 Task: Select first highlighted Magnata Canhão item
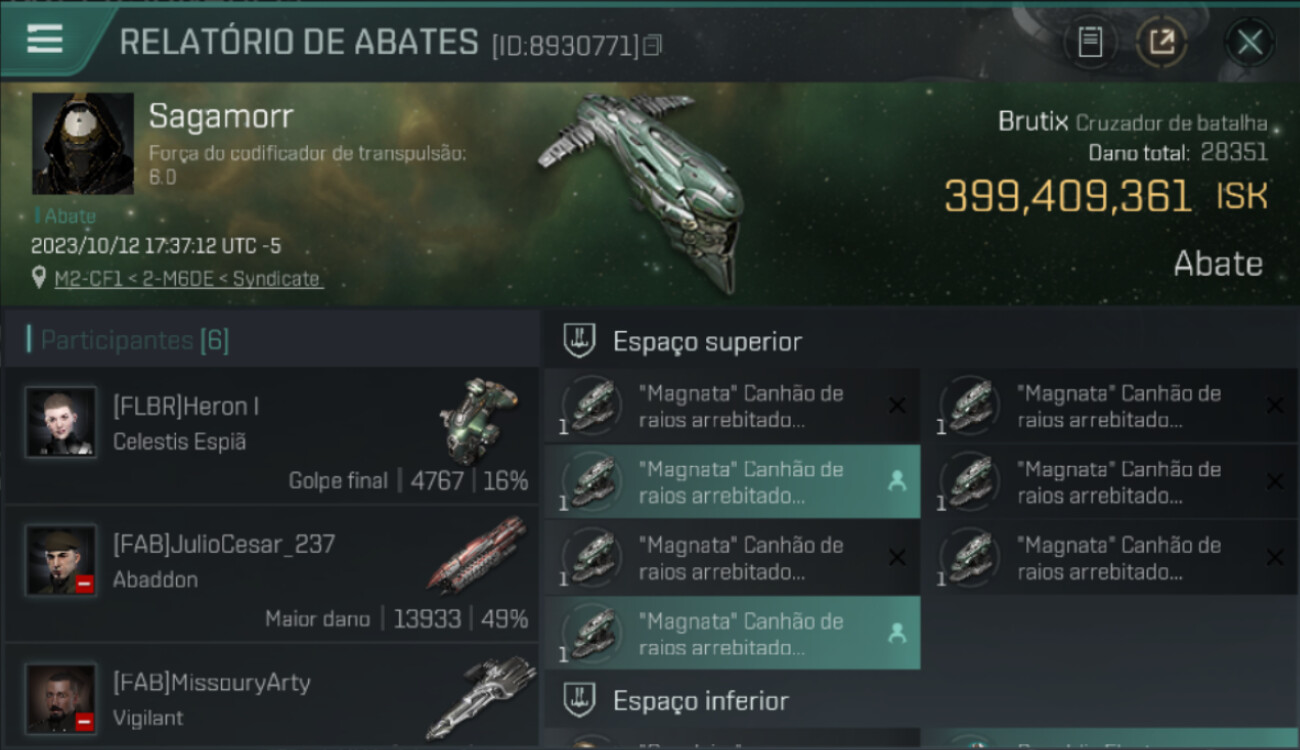pos(732,482)
